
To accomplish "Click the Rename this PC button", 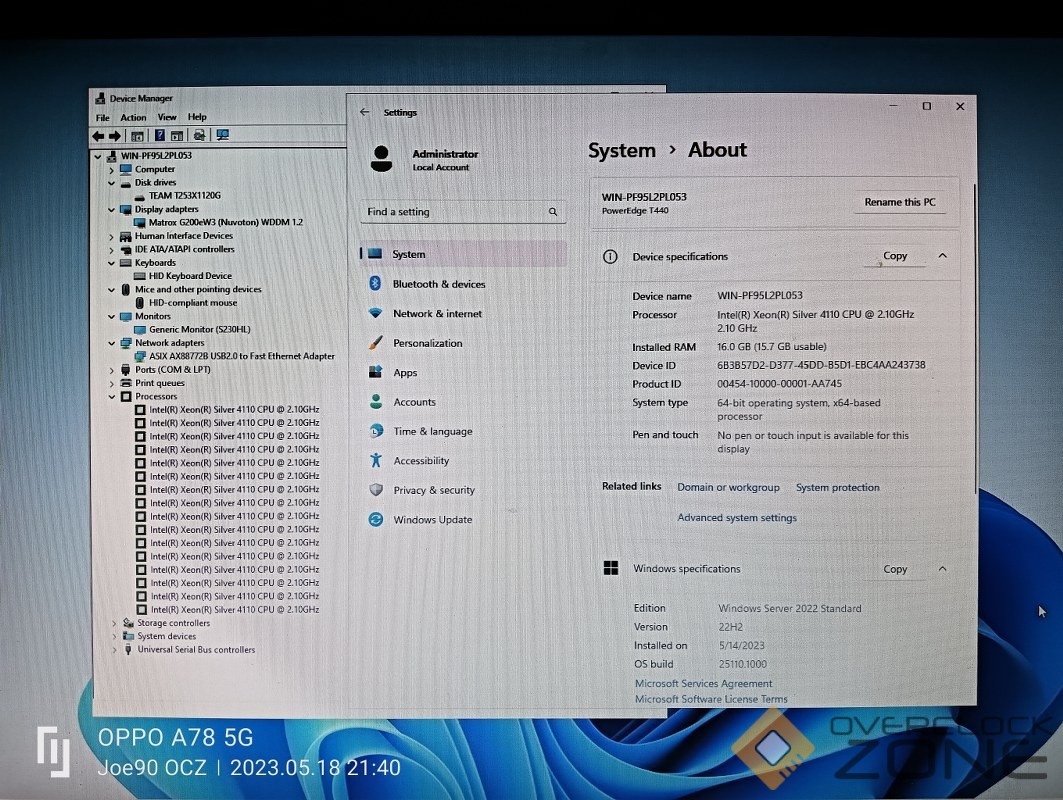I will point(900,202).
